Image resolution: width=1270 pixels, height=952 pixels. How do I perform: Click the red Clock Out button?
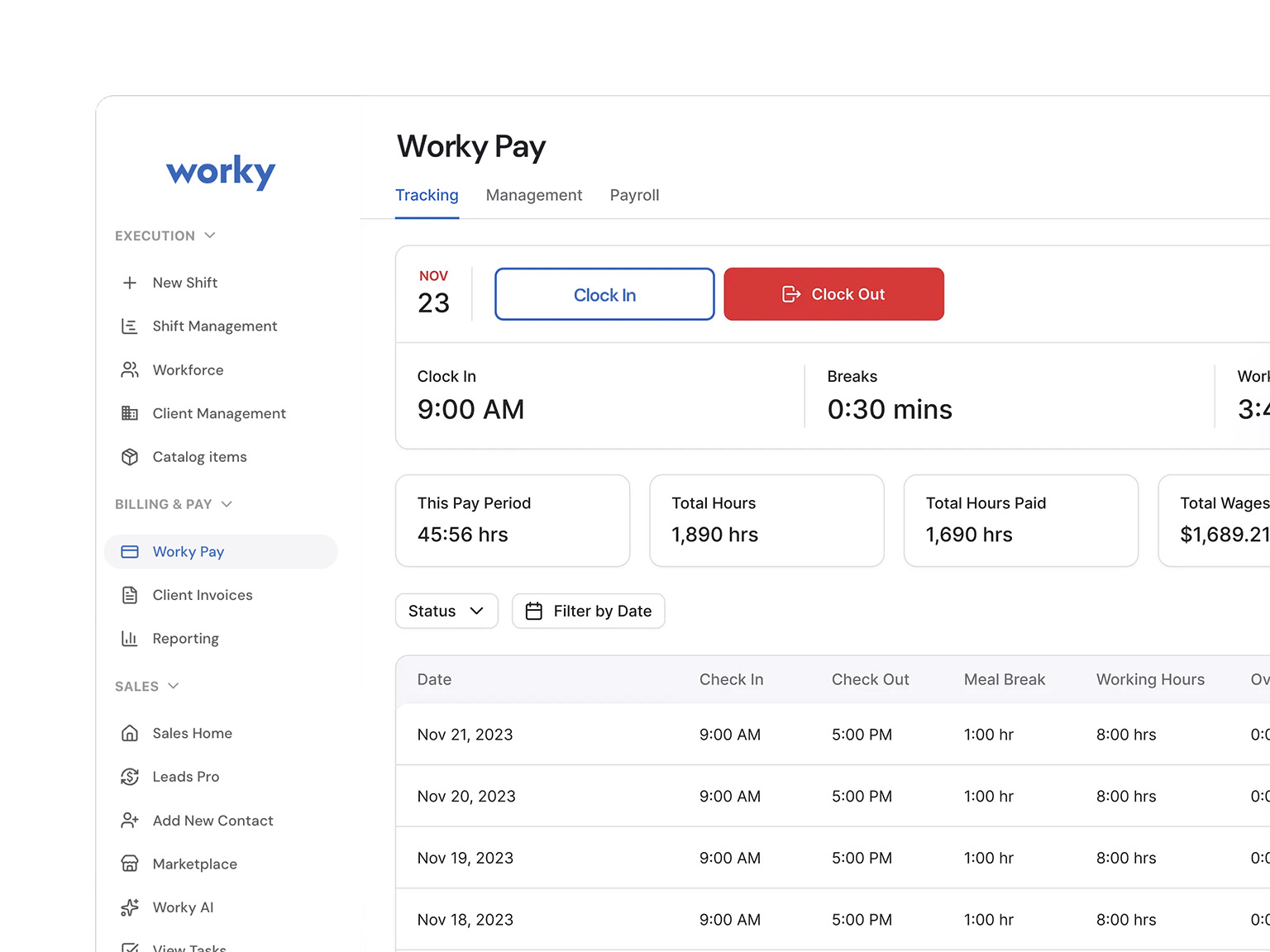point(833,294)
